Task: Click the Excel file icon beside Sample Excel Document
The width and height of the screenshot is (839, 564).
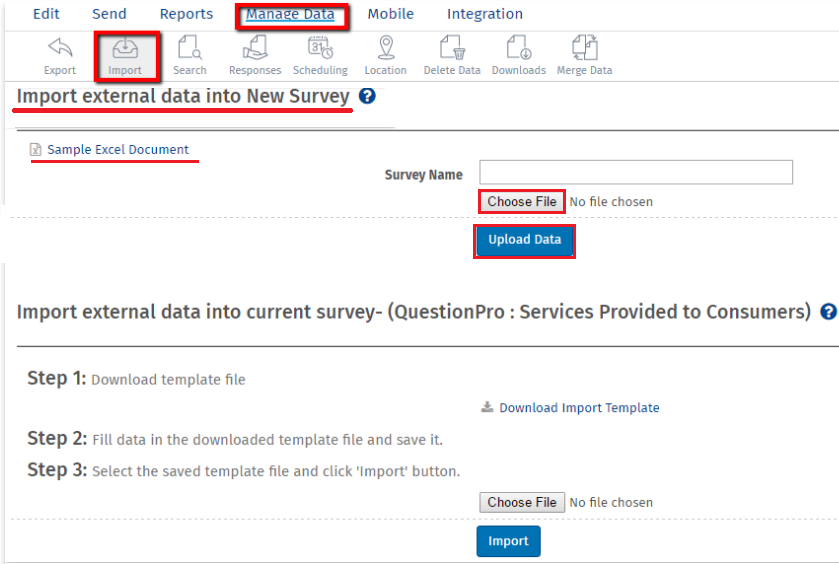Action: (x=35, y=150)
